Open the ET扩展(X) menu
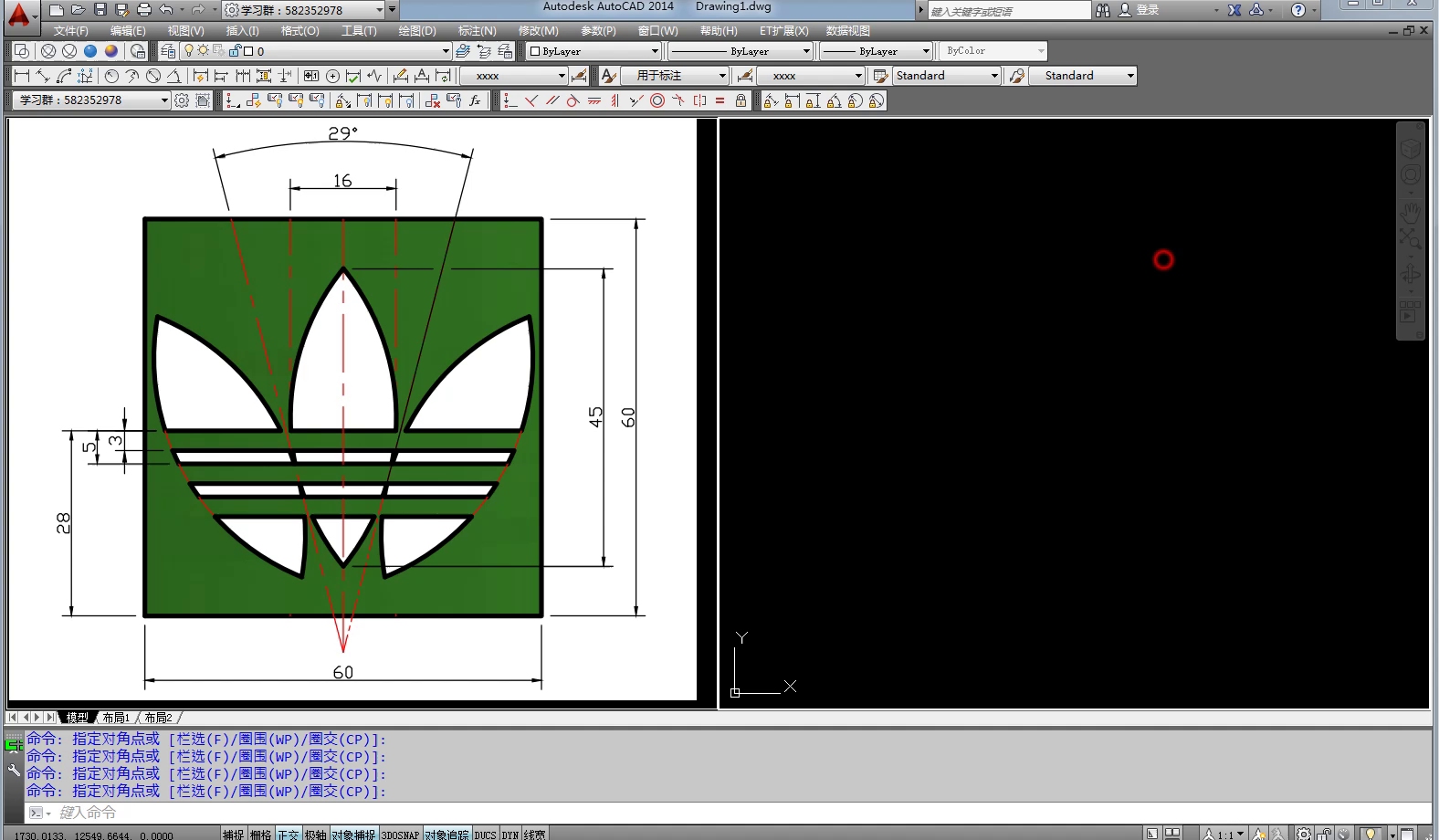1439x840 pixels. pyautogui.click(x=784, y=31)
